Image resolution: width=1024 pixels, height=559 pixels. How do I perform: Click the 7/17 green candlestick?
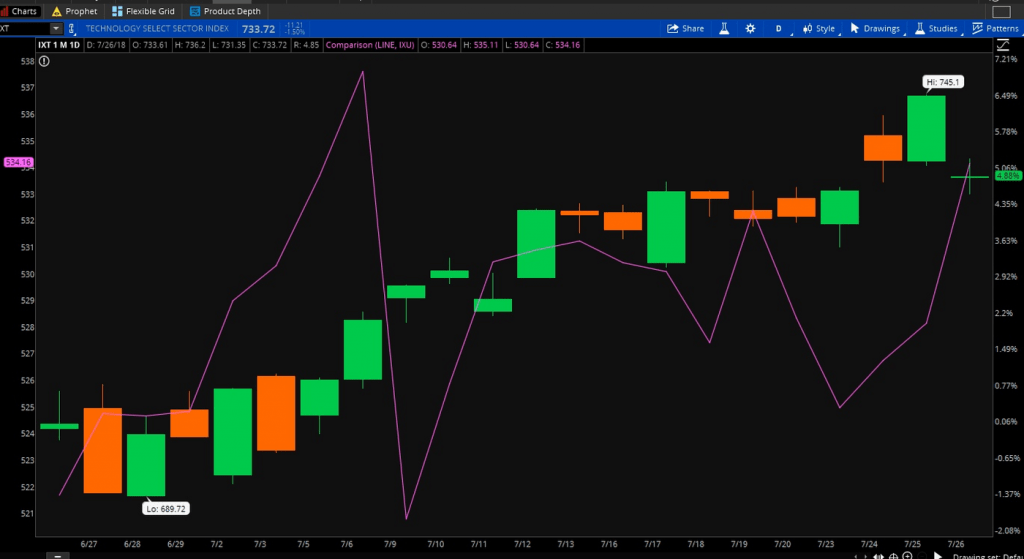click(x=666, y=227)
